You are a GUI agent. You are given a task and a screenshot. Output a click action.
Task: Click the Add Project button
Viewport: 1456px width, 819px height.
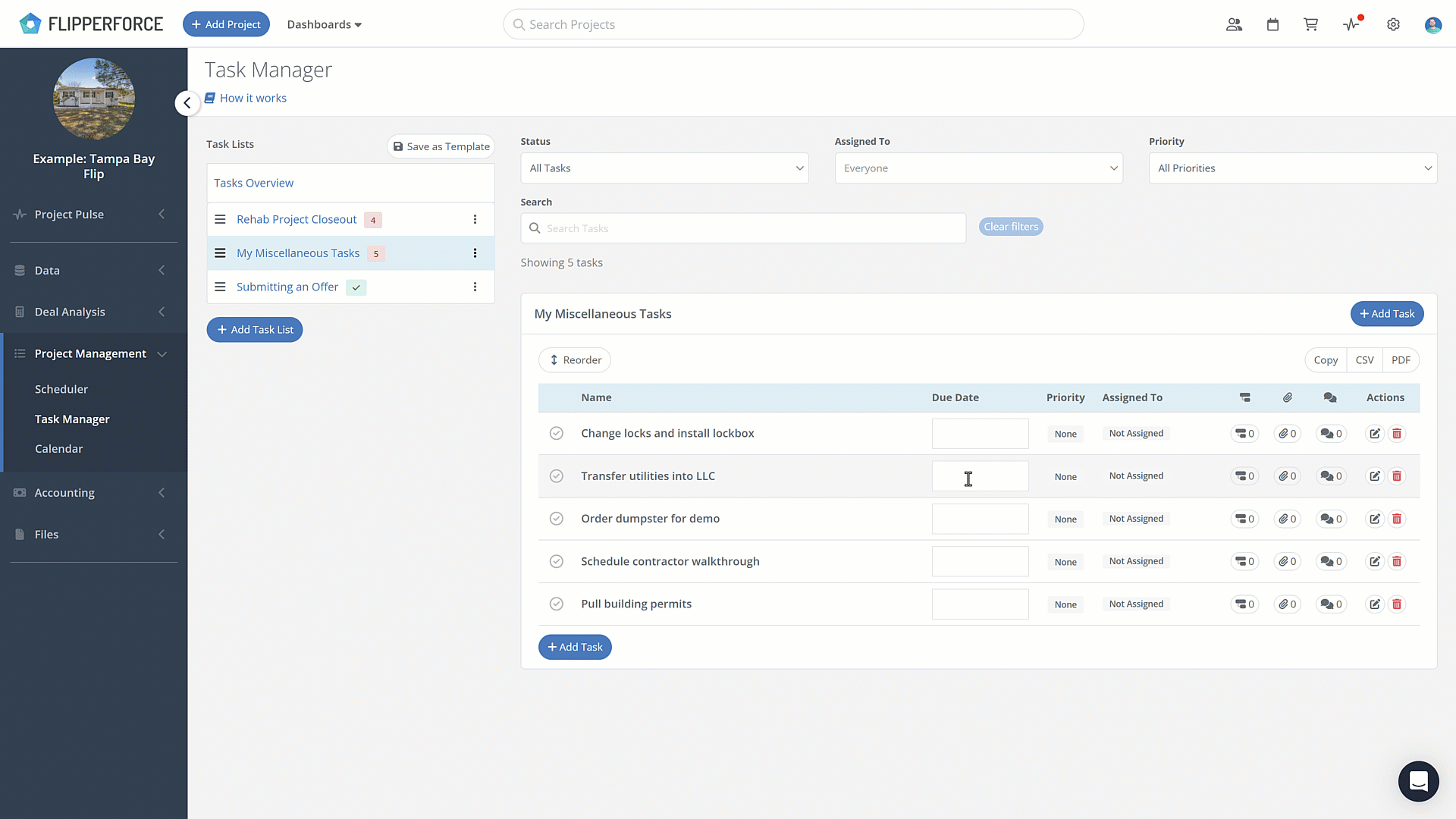(x=226, y=24)
